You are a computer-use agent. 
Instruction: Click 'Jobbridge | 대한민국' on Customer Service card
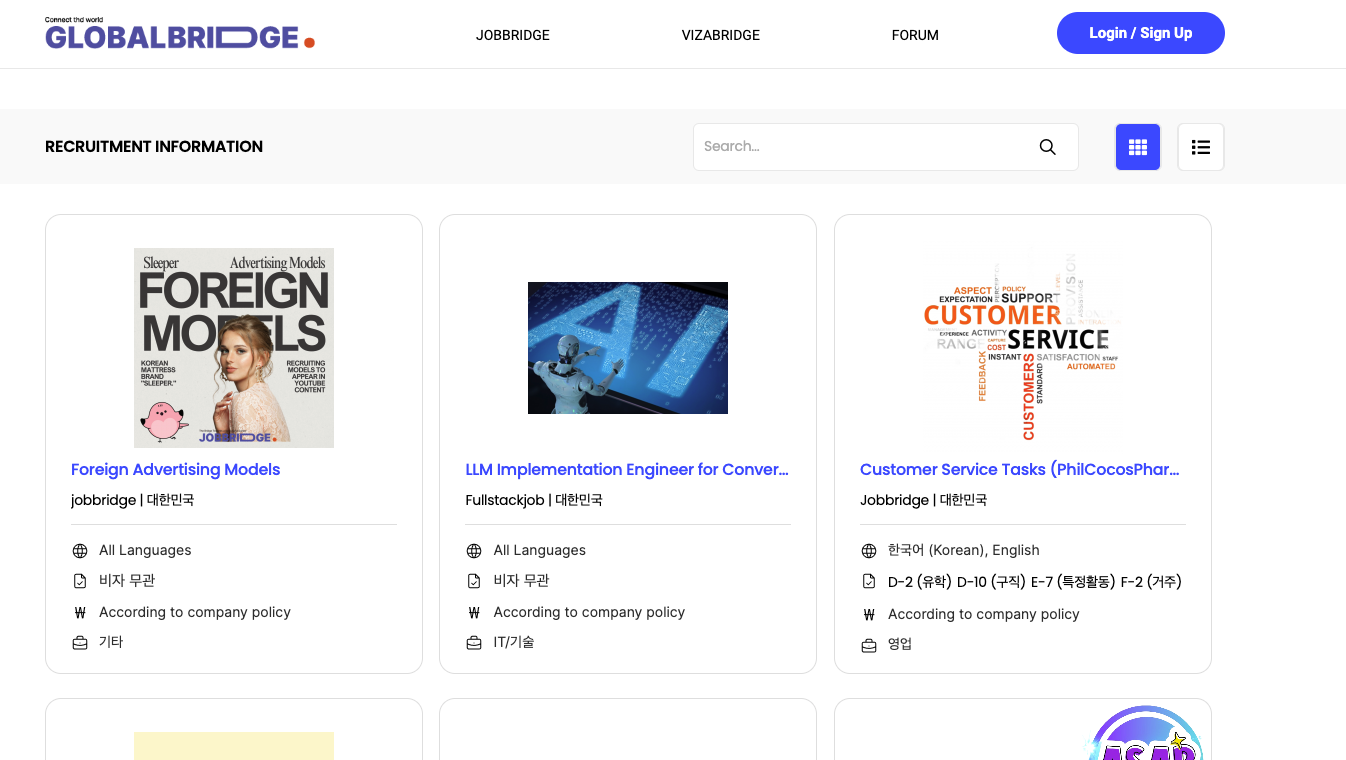pyautogui.click(x=923, y=500)
